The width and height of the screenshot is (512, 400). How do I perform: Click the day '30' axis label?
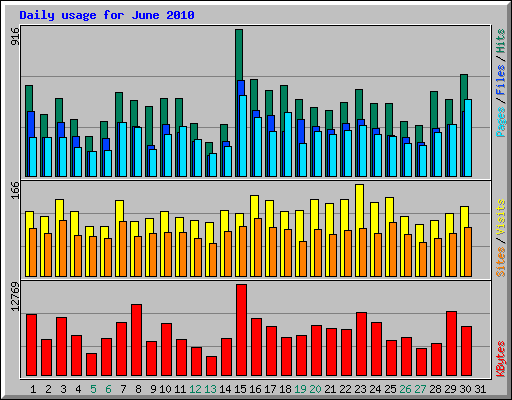click(465, 389)
